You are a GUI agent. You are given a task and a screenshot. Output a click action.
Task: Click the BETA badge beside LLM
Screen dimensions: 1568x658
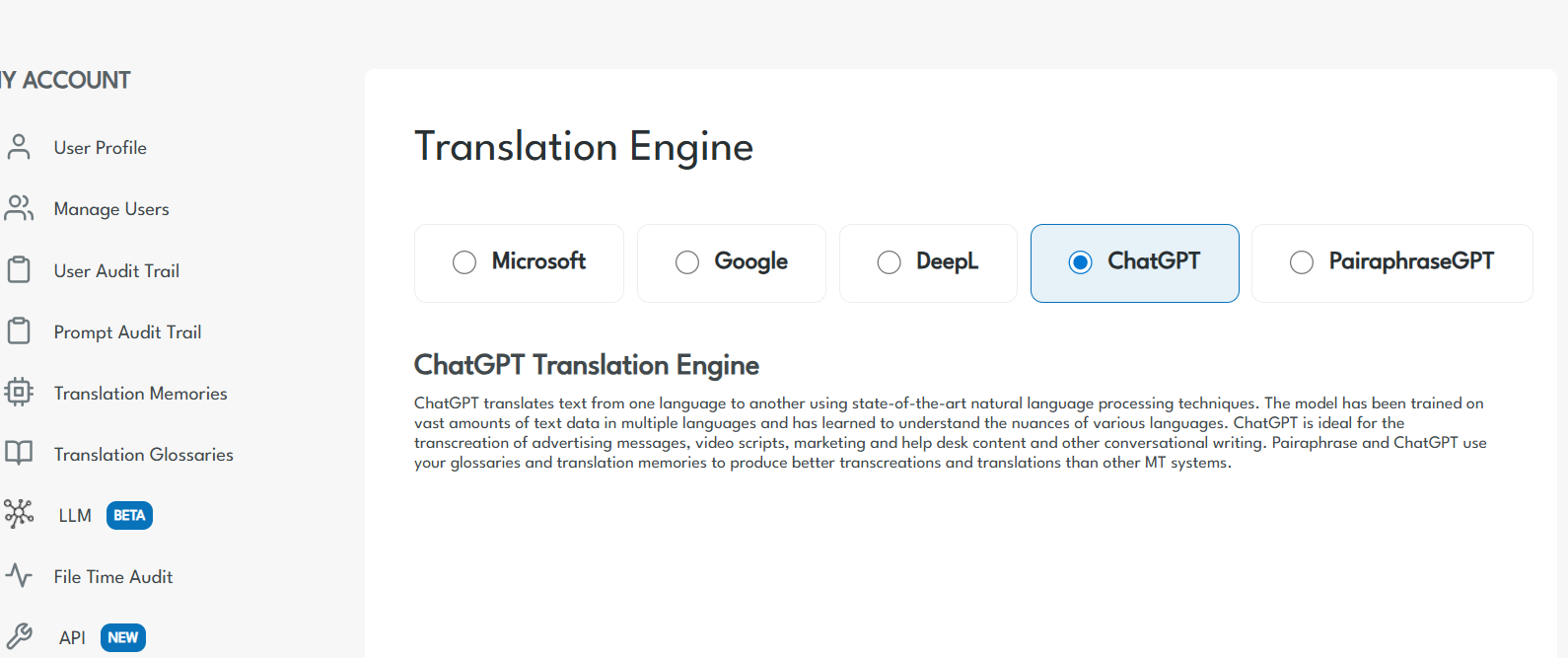129,516
